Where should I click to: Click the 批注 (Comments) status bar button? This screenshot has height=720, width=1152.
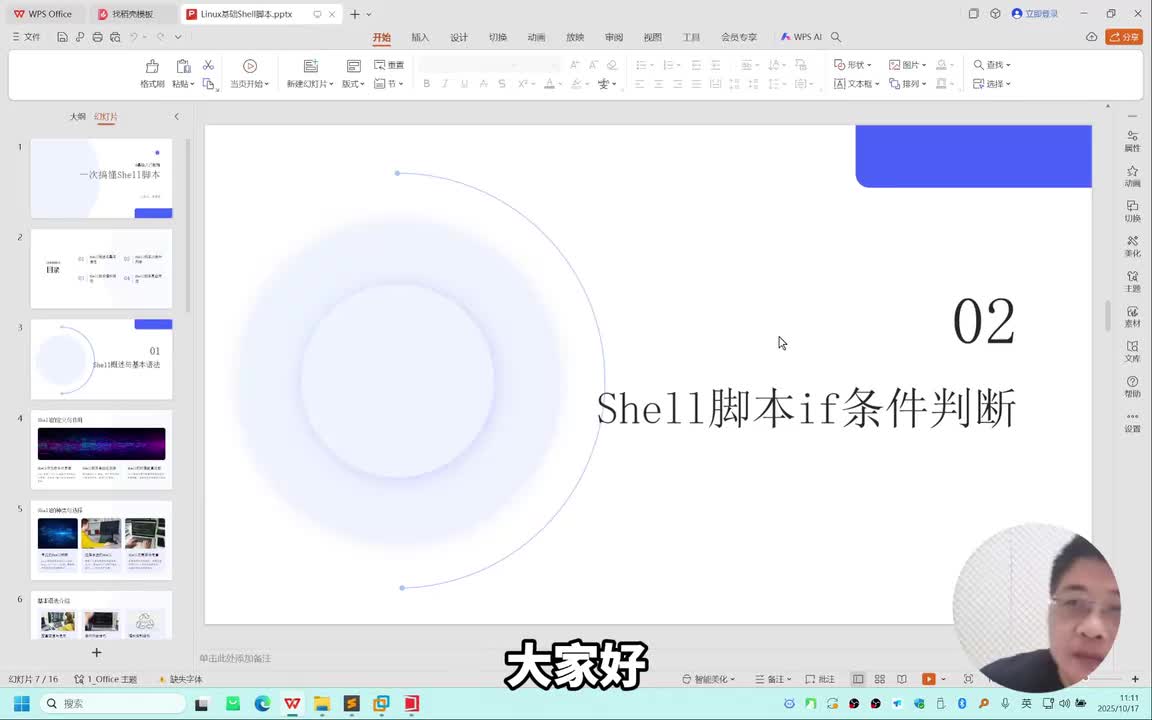point(820,679)
